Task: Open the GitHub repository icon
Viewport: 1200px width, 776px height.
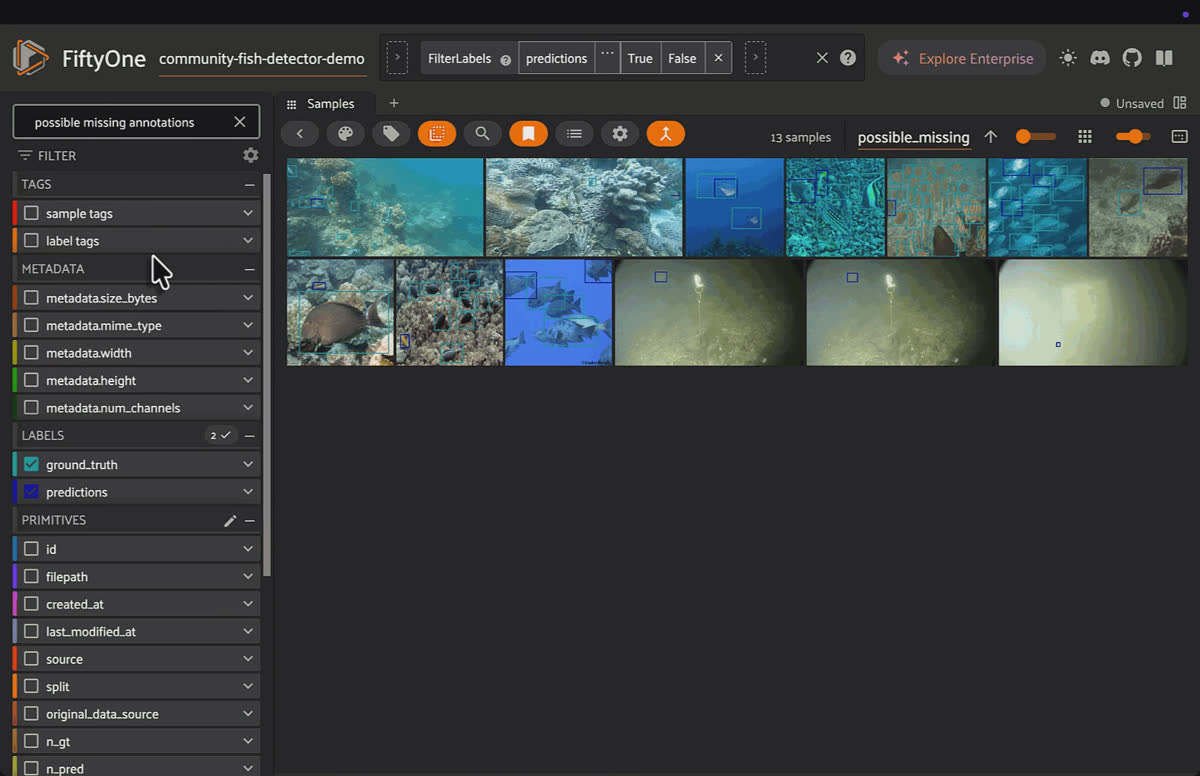Action: click(x=1132, y=58)
